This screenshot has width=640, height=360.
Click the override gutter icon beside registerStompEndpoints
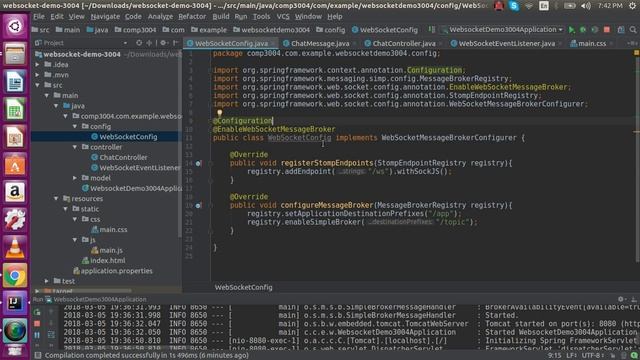tap(198, 163)
